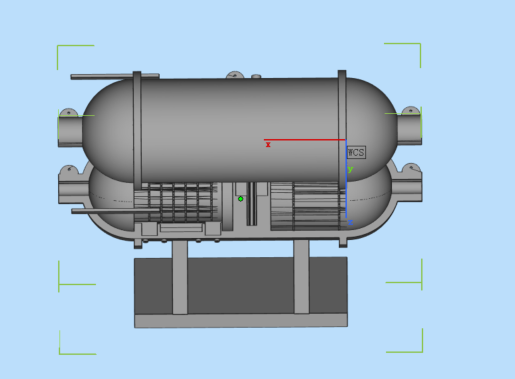Click the top-right bounding box corner
The width and height of the screenshot is (515, 379).
point(403,55)
